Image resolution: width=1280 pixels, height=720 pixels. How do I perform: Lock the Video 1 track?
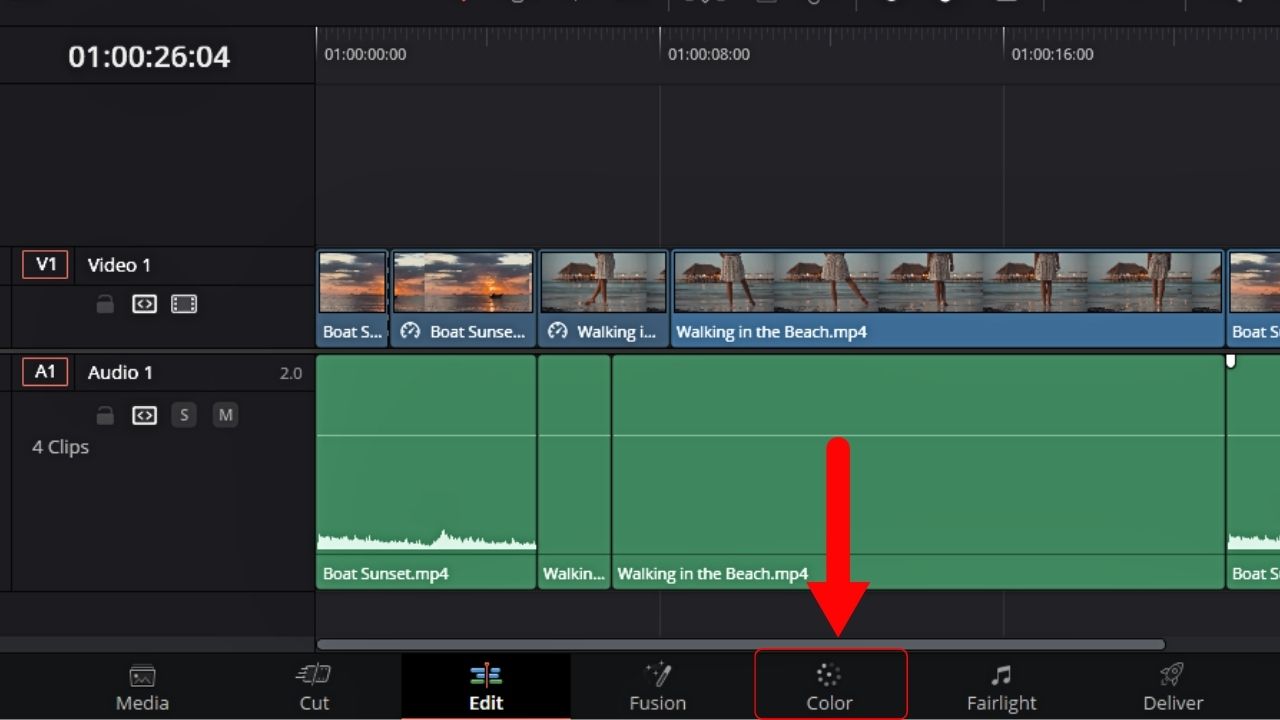point(105,304)
